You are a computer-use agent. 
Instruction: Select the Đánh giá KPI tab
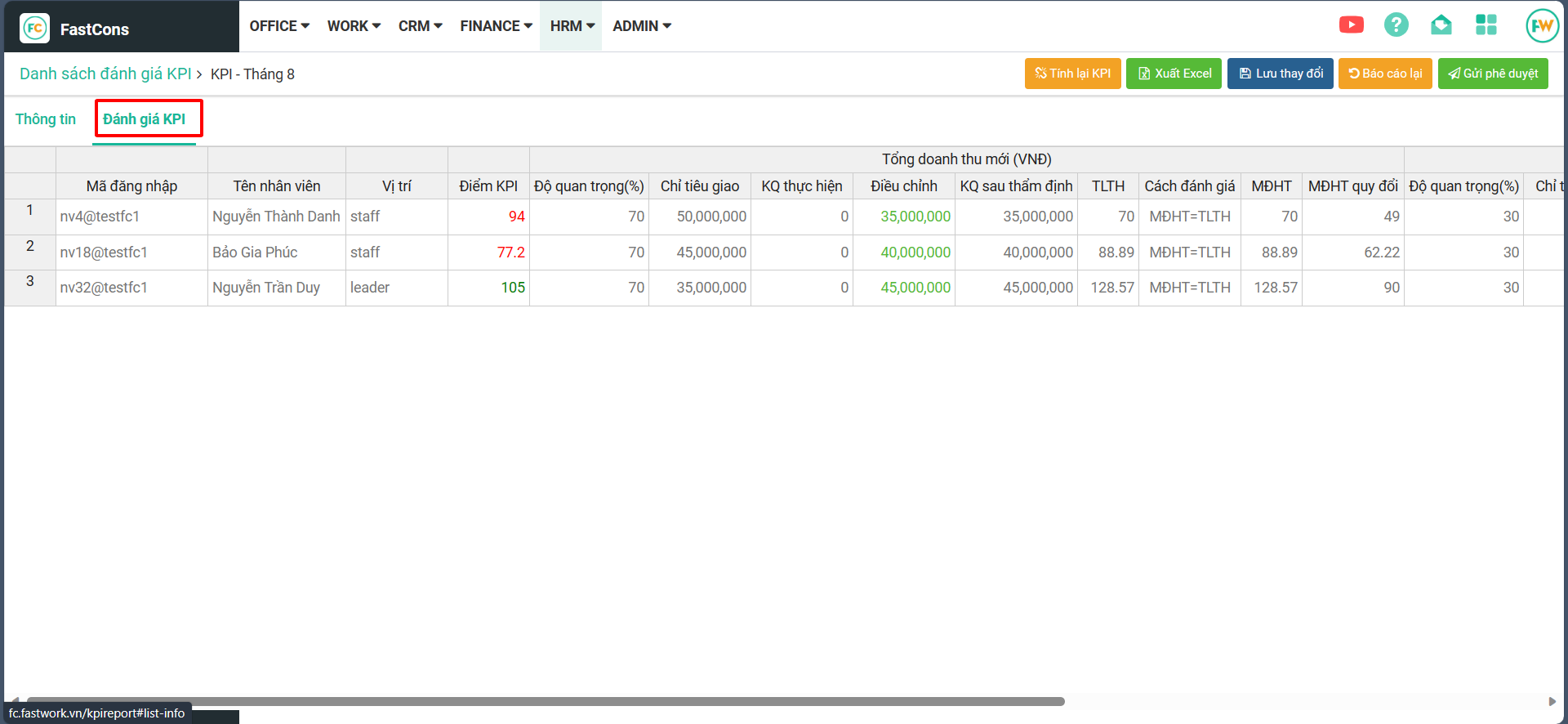click(x=145, y=119)
